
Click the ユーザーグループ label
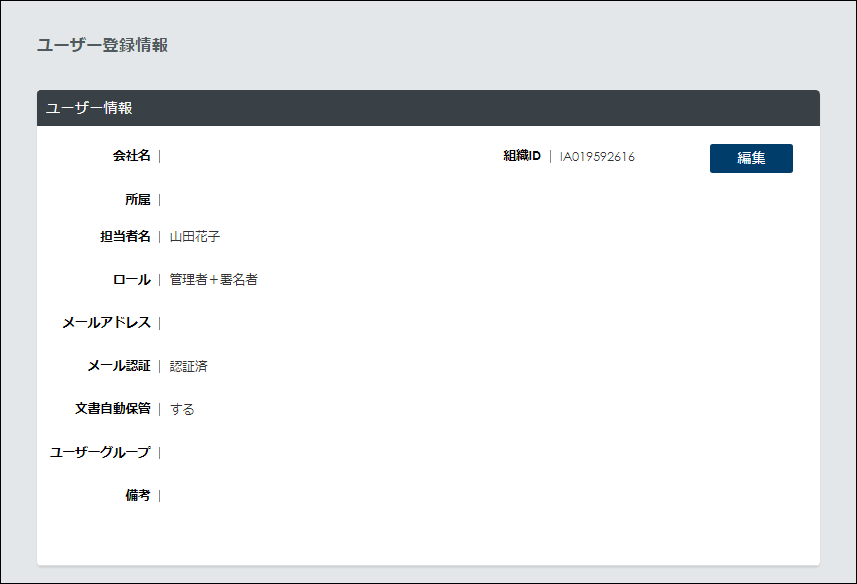pyautogui.click(x=100, y=453)
